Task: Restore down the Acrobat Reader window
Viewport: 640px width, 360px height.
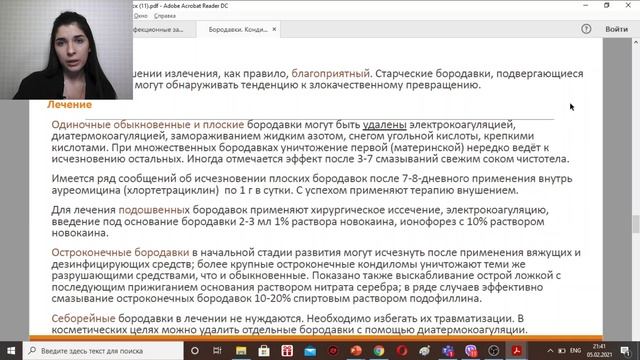Action: pos(607,5)
